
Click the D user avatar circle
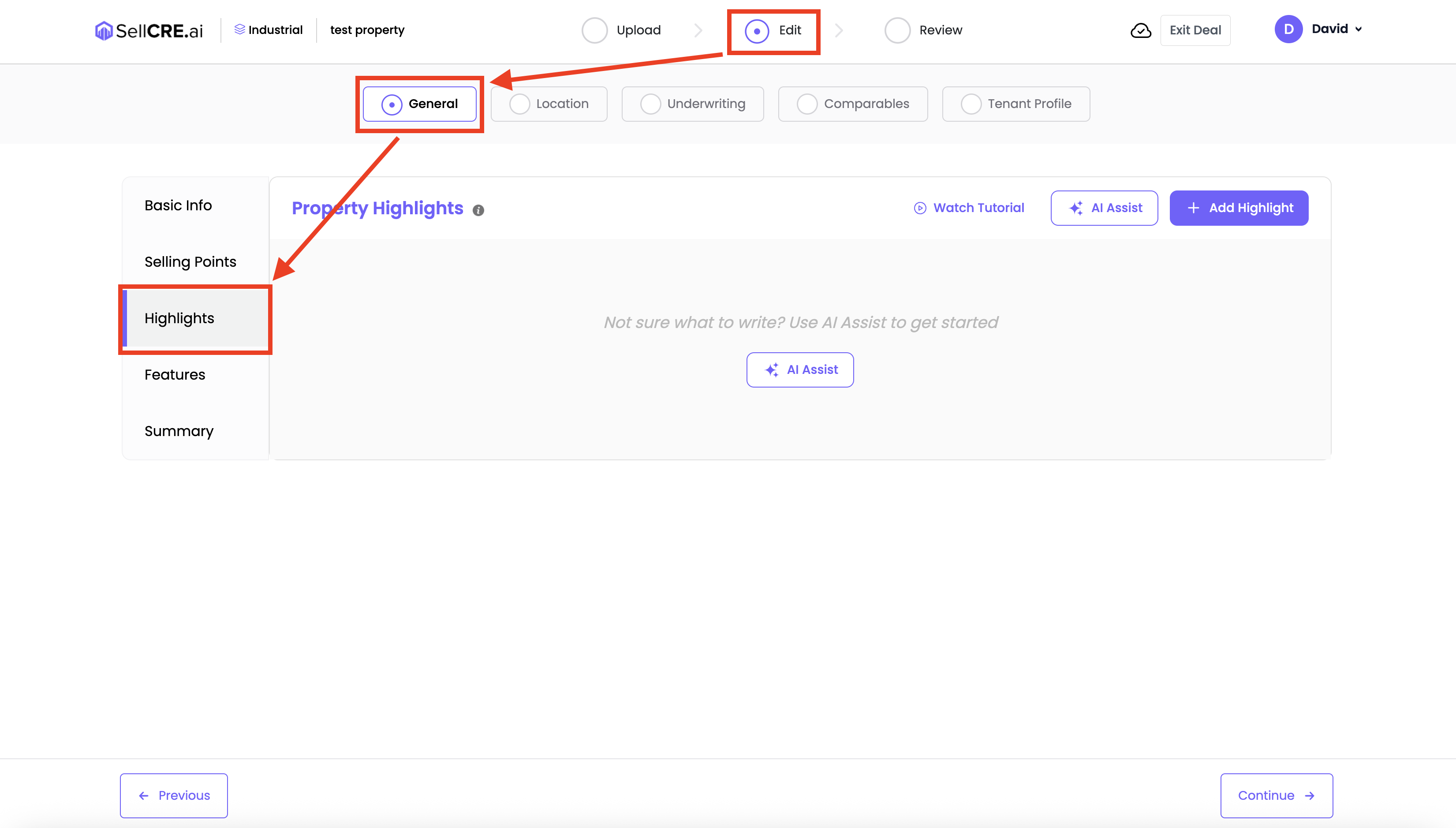click(x=1288, y=30)
